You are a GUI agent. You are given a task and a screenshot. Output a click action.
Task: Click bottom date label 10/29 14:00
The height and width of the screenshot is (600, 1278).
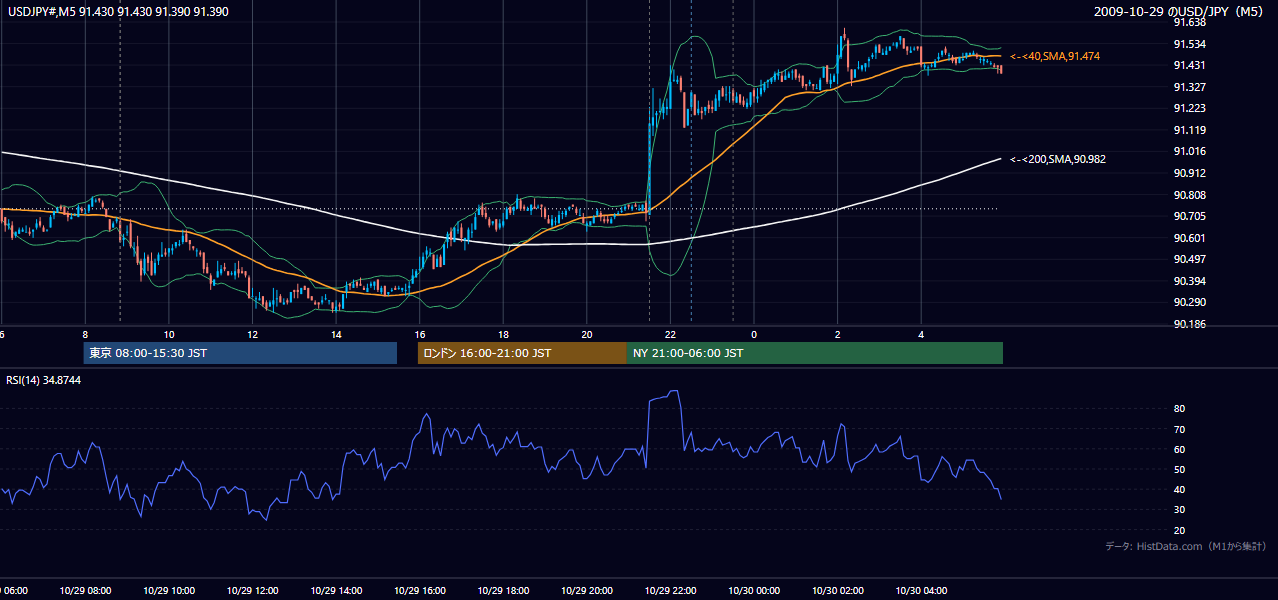336,591
